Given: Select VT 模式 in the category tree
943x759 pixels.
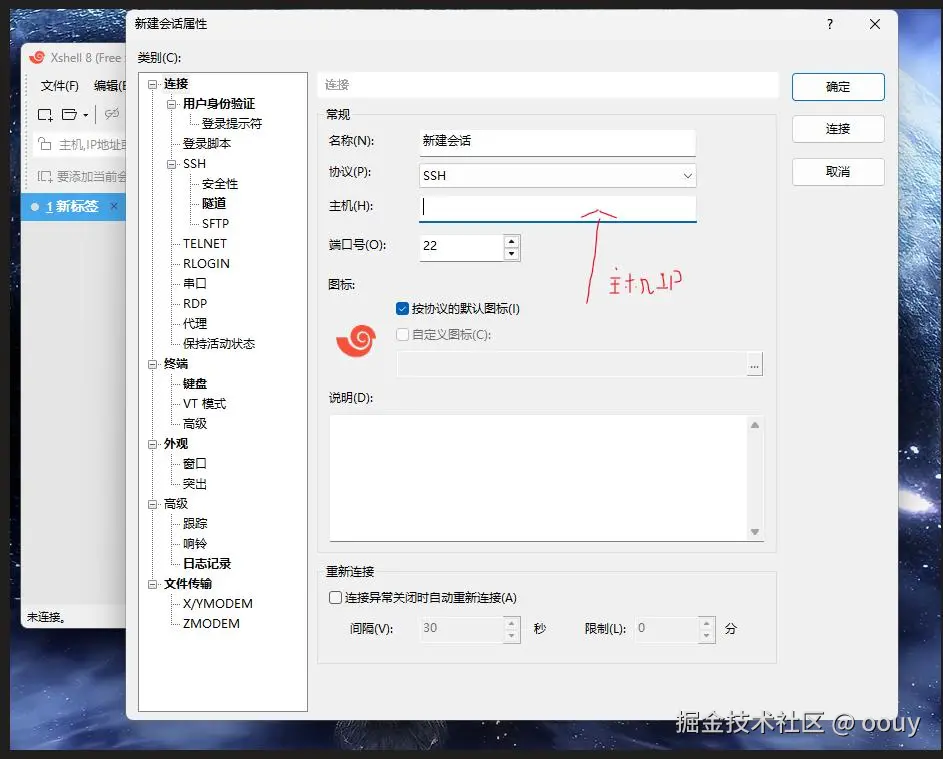Looking at the screenshot, I should point(204,404).
